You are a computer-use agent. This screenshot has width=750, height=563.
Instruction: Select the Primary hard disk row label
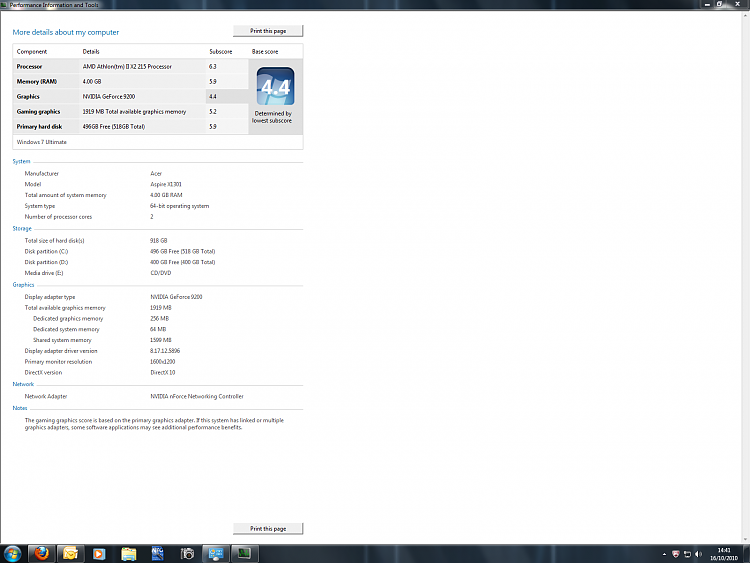[39, 126]
